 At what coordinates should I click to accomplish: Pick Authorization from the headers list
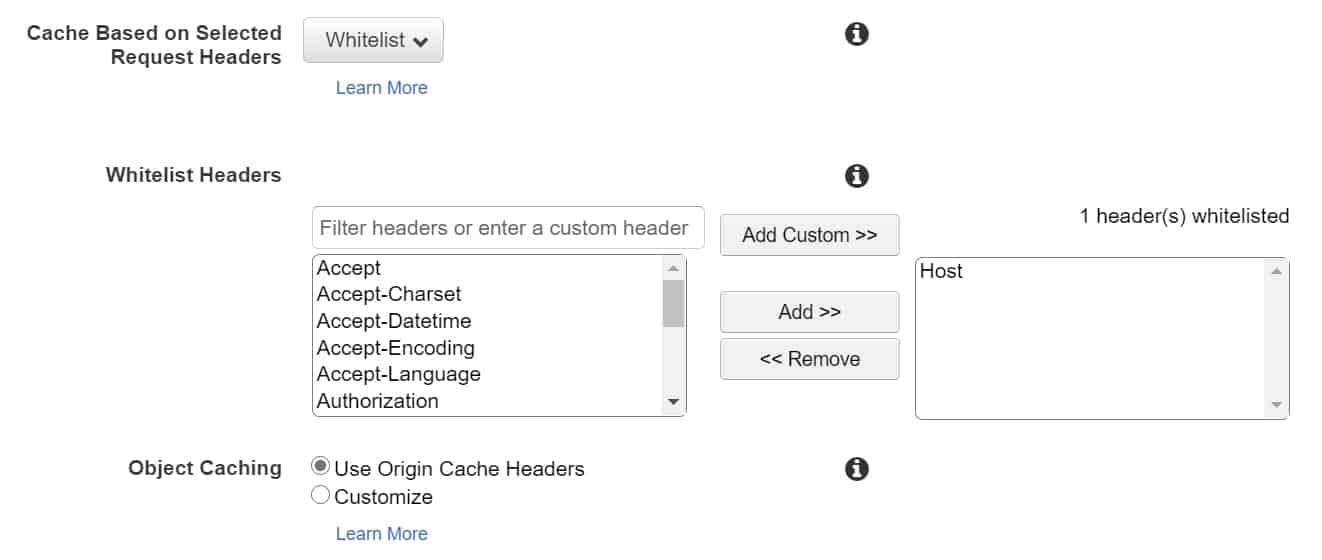(x=378, y=401)
